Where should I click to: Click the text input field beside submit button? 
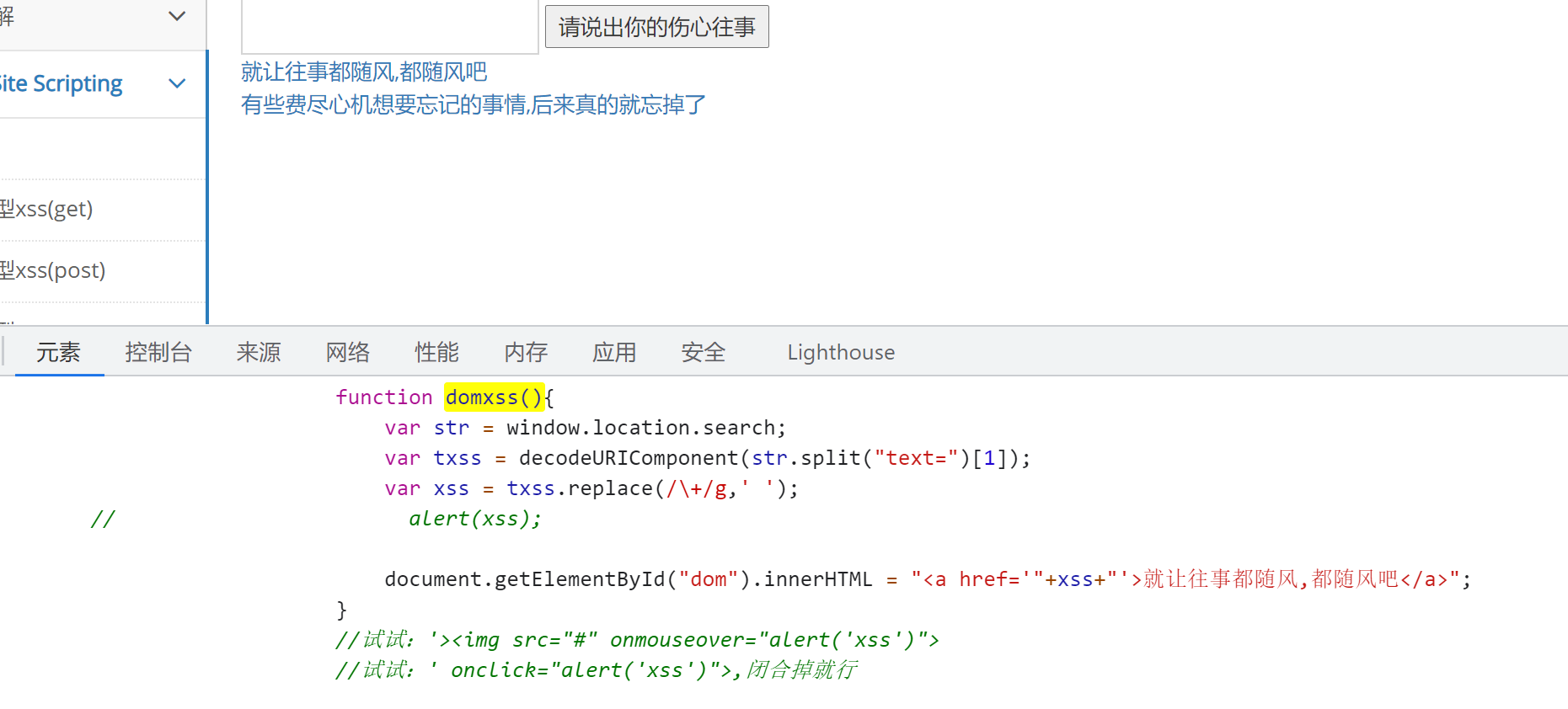pyautogui.click(x=389, y=25)
